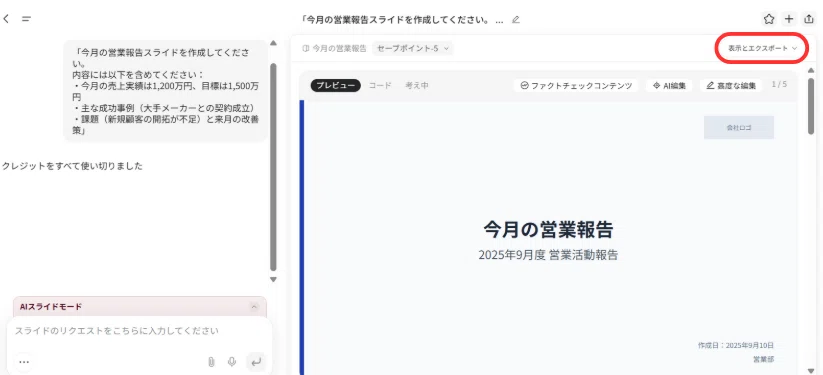This screenshot has width=823, height=375.
Task: Open the 高度な編集 button
Action: pyautogui.click(x=731, y=86)
